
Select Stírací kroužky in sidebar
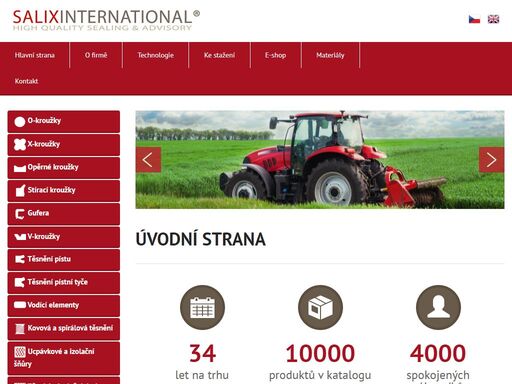pyautogui.click(x=64, y=191)
